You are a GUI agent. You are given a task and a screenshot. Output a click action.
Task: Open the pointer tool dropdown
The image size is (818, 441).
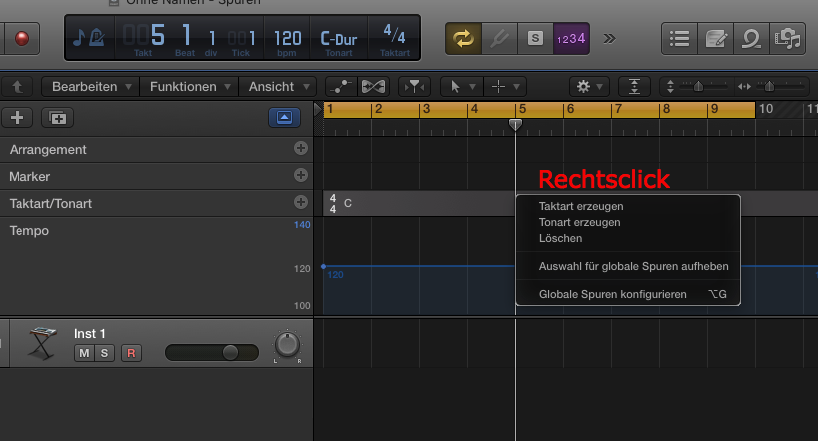pyautogui.click(x=462, y=87)
